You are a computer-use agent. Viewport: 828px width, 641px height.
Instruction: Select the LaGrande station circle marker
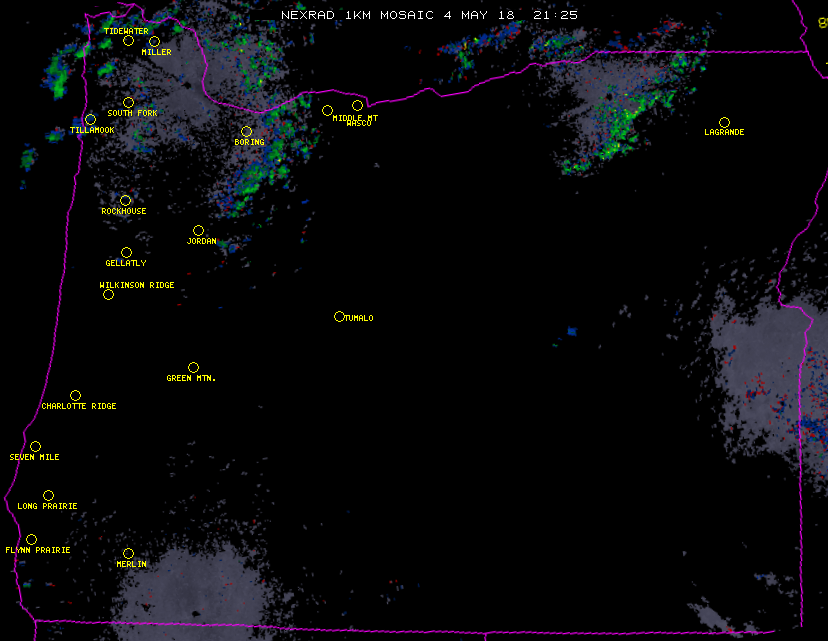(724, 122)
